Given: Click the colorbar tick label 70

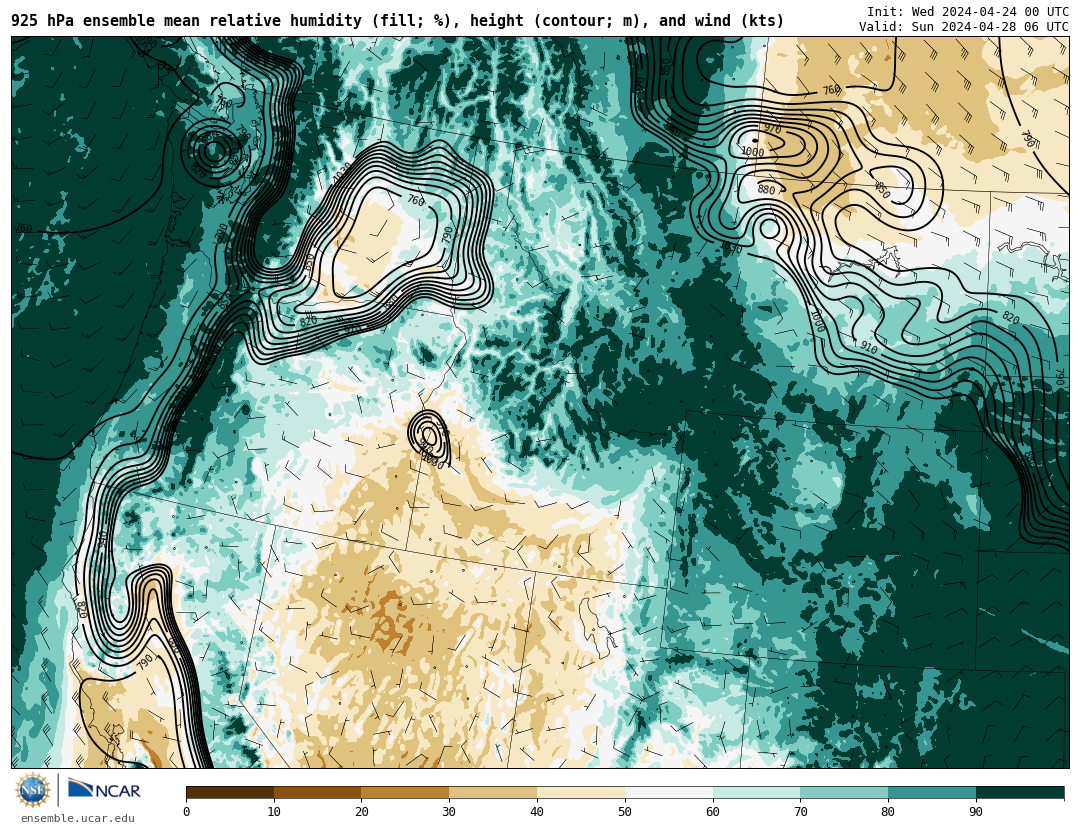Looking at the screenshot, I should coord(801,812).
